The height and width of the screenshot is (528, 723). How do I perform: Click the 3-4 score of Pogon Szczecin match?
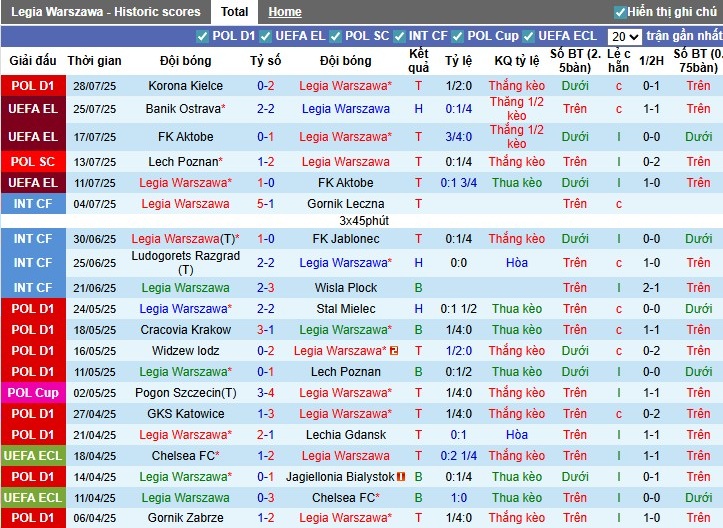(266, 393)
